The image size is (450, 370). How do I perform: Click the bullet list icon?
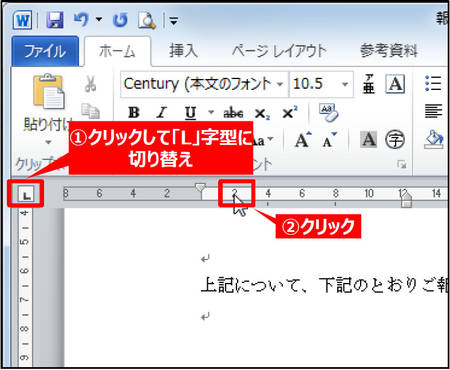coord(433,83)
